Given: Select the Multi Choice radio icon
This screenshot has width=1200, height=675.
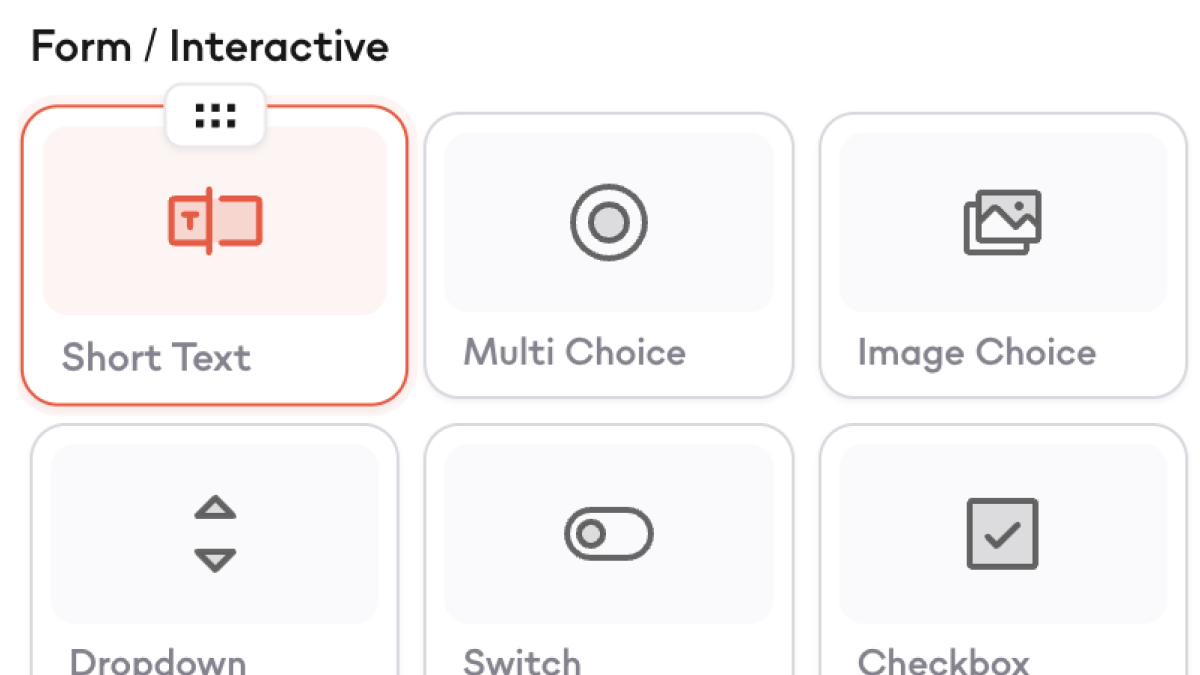Looking at the screenshot, I should (608, 222).
